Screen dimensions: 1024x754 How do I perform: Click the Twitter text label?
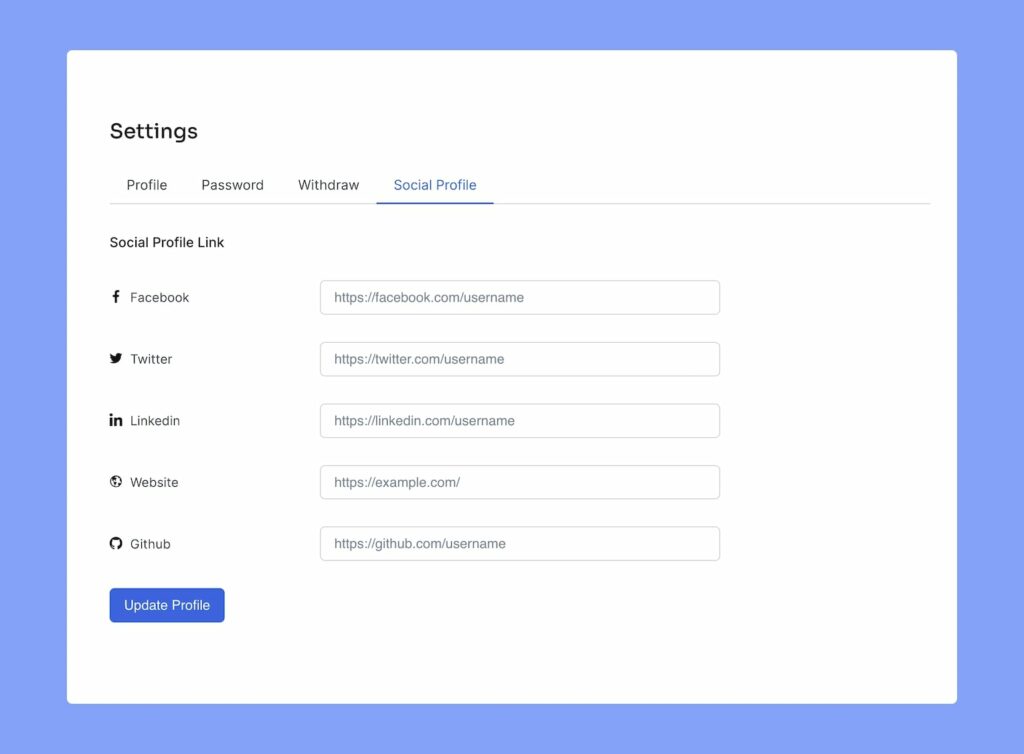point(151,359)
